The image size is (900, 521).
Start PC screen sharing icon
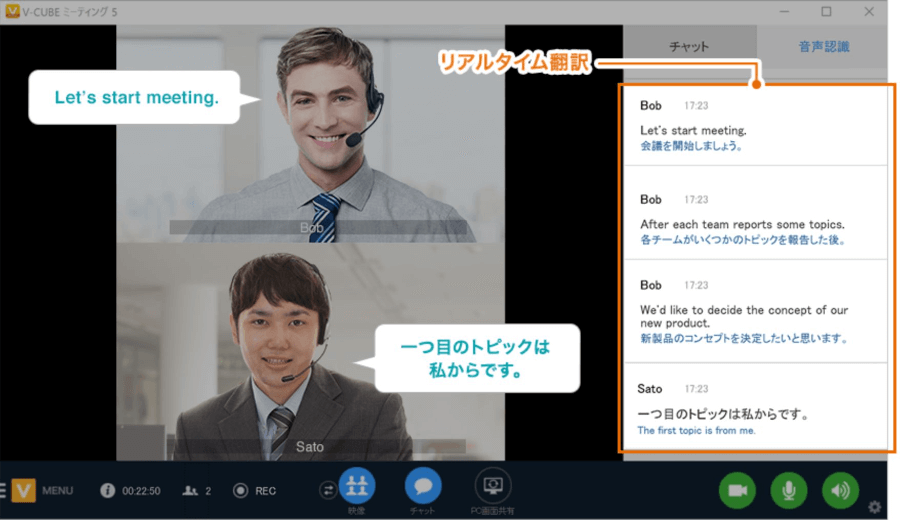[x=492, y=486]
